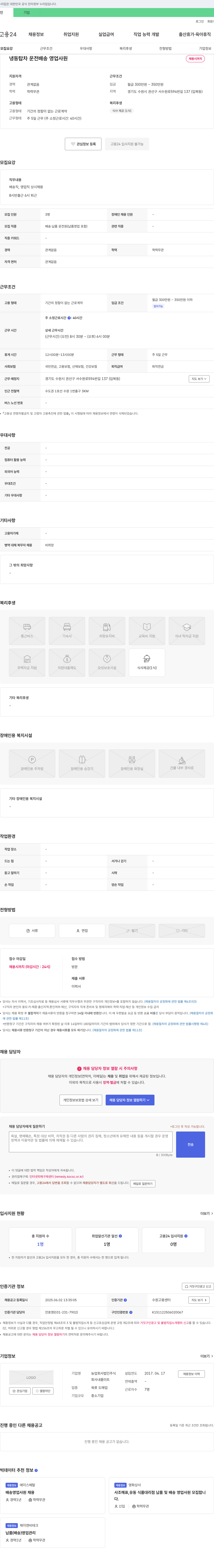Viewport: 214px width, 1568px height.
Task: Click the company LOGO thumbnail
Action: (x=31, y=1378)
